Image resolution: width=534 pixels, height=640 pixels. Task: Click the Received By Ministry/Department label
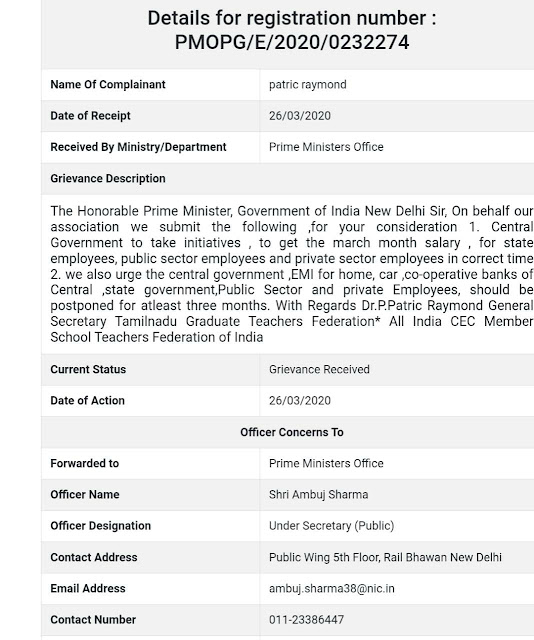pos(138,147)
